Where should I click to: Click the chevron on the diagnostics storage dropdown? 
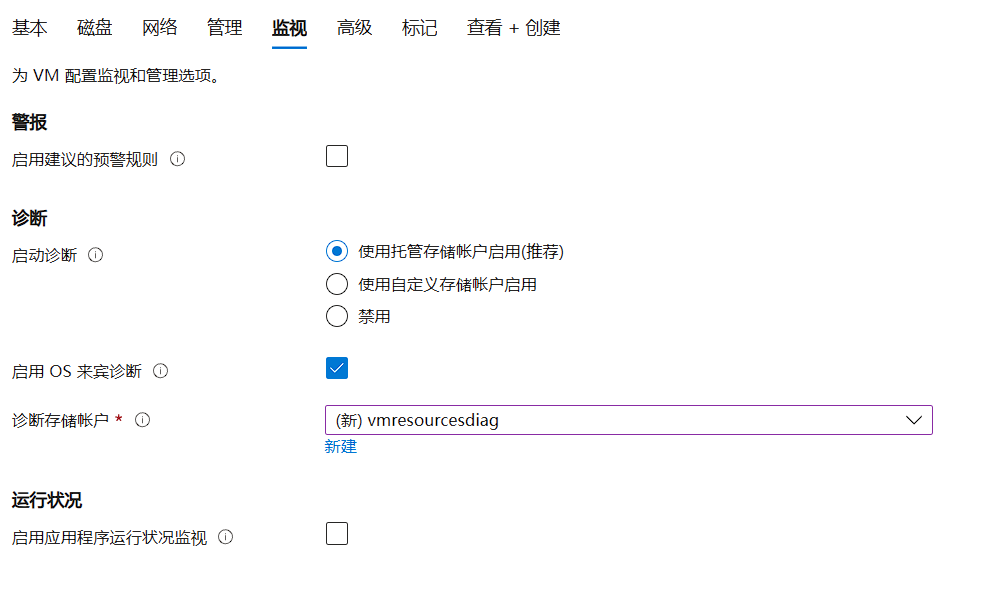tap(914, 419)
